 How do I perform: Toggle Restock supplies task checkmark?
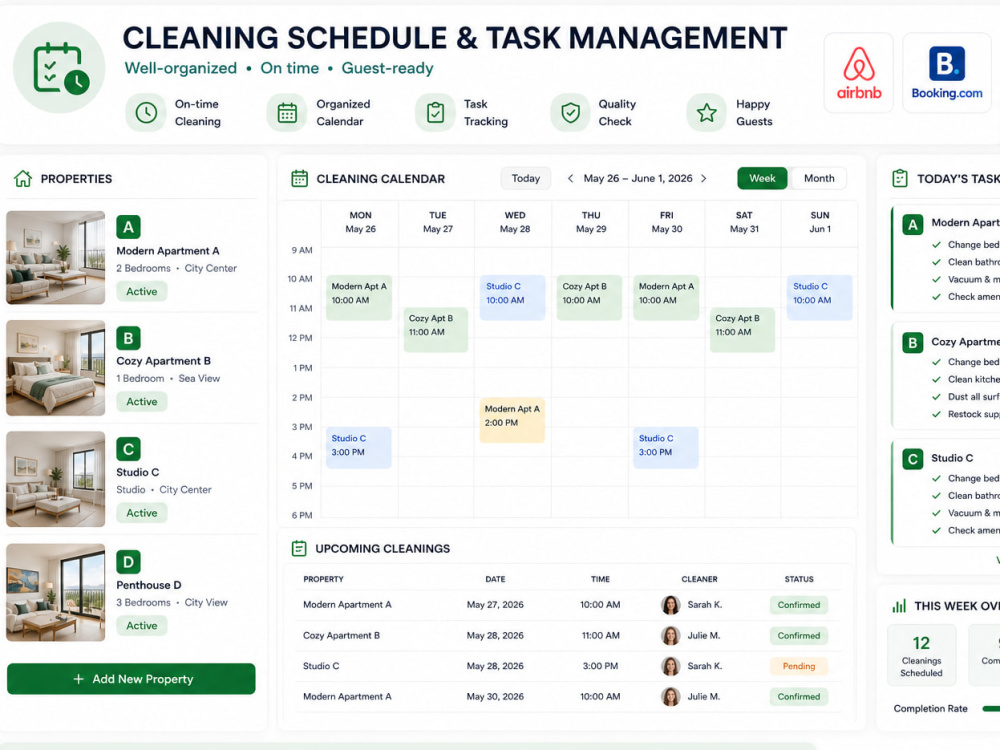coord(936,414)
